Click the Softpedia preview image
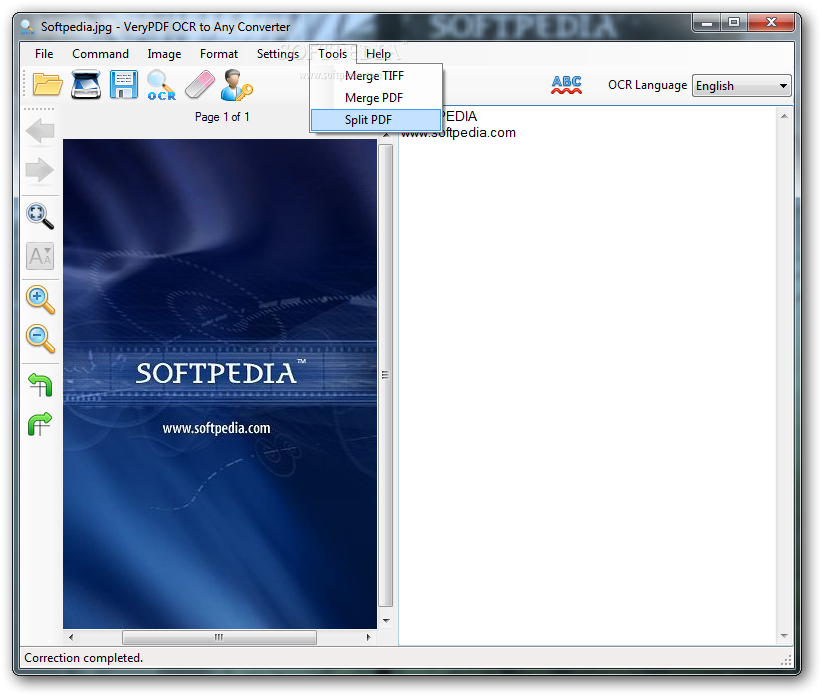This screenshot has height=696, width=822. coord(220,384)
